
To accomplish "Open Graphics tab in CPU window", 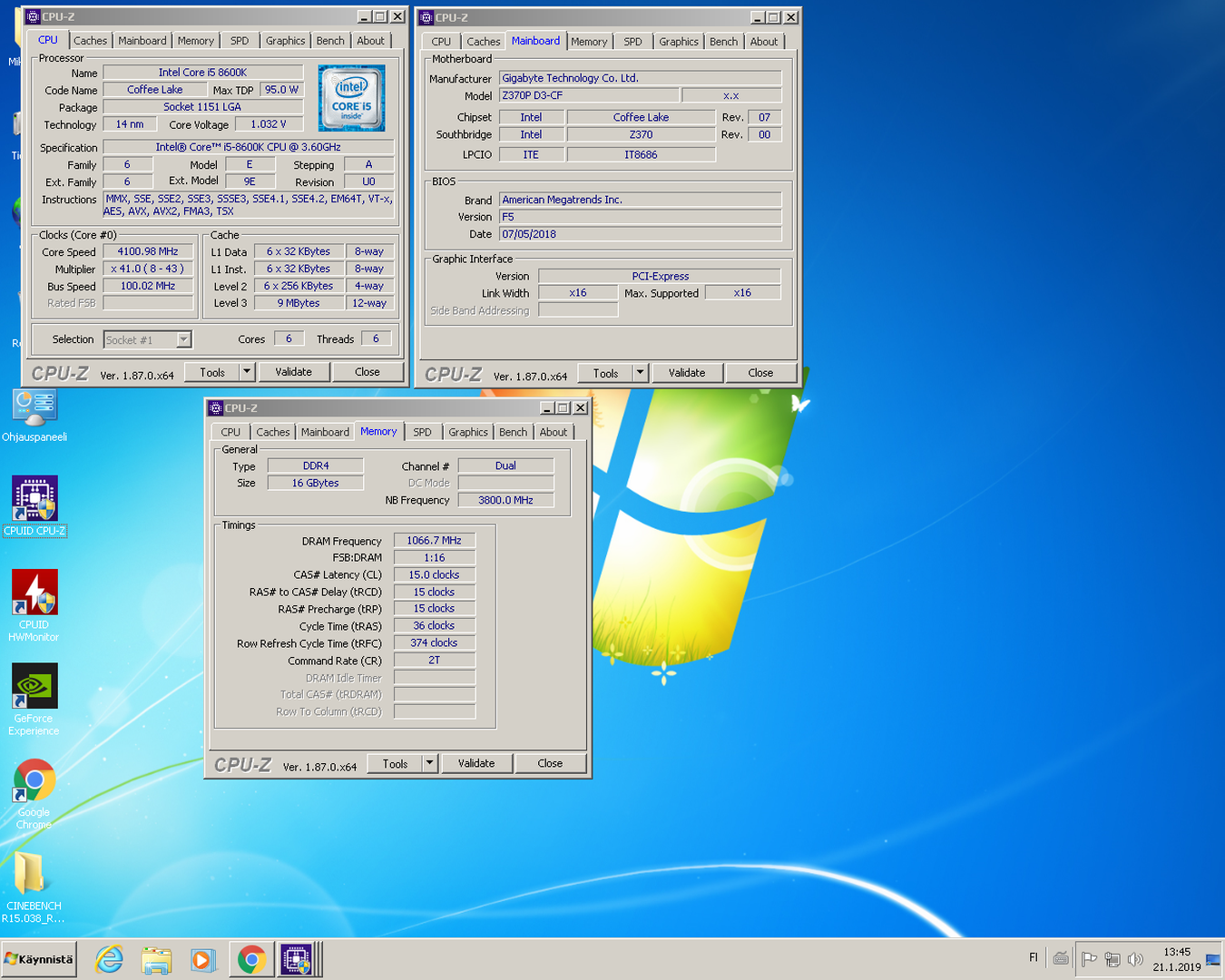I will pos(285,41).
